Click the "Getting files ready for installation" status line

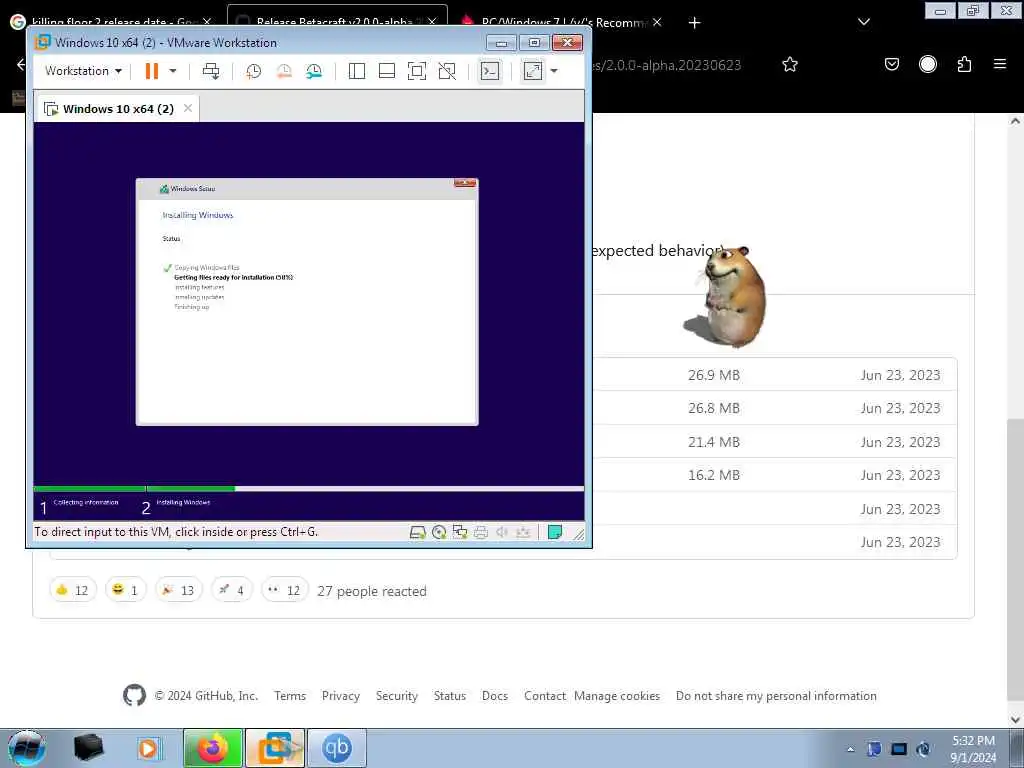234,278
